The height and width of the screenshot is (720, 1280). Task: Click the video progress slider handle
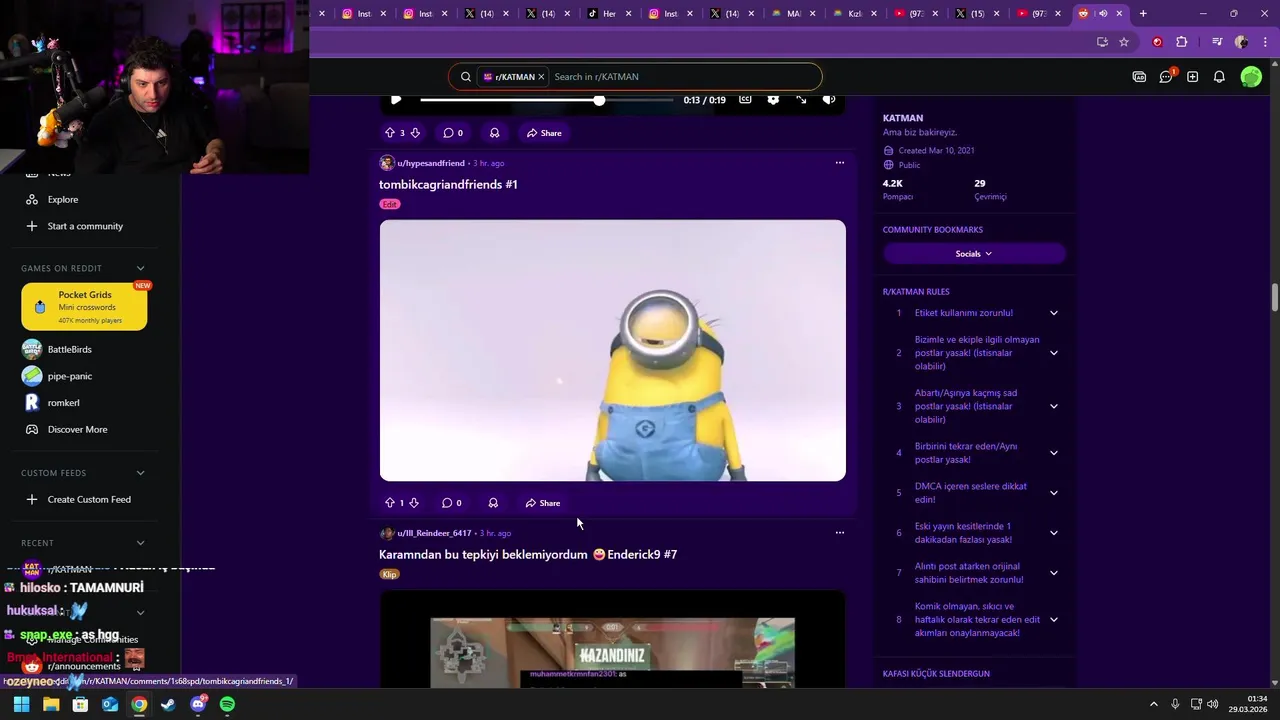(599, 100)
